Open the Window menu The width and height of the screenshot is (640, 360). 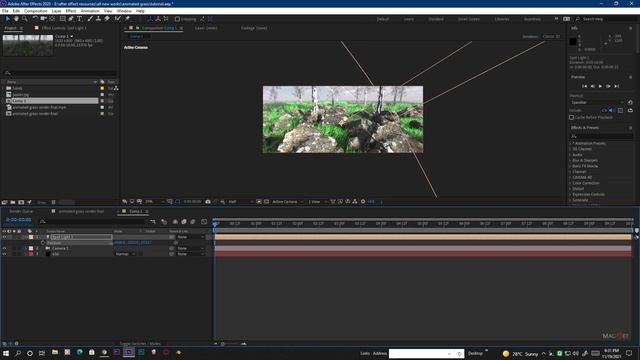point(124,11)
